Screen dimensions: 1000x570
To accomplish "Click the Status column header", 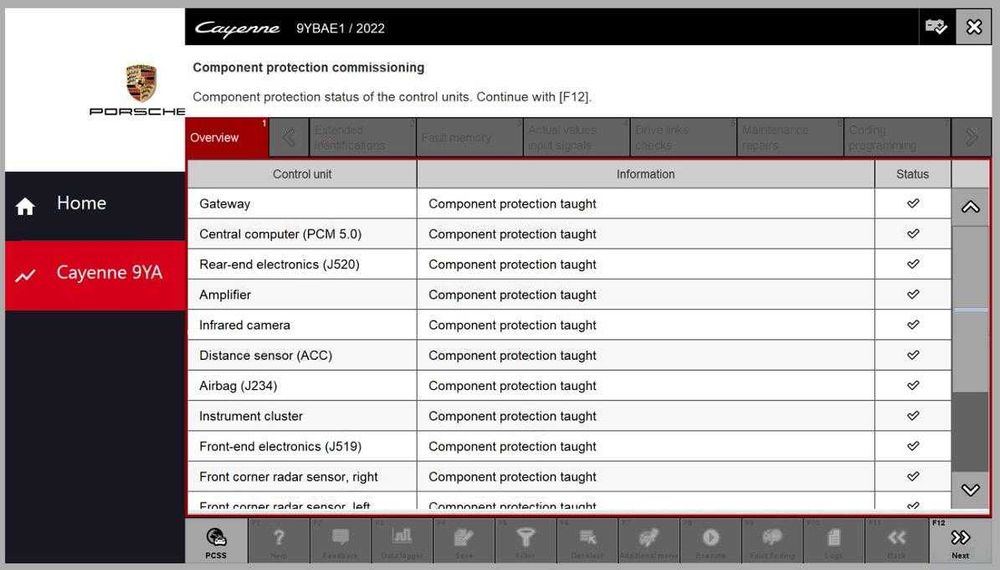I will point(913,174).
